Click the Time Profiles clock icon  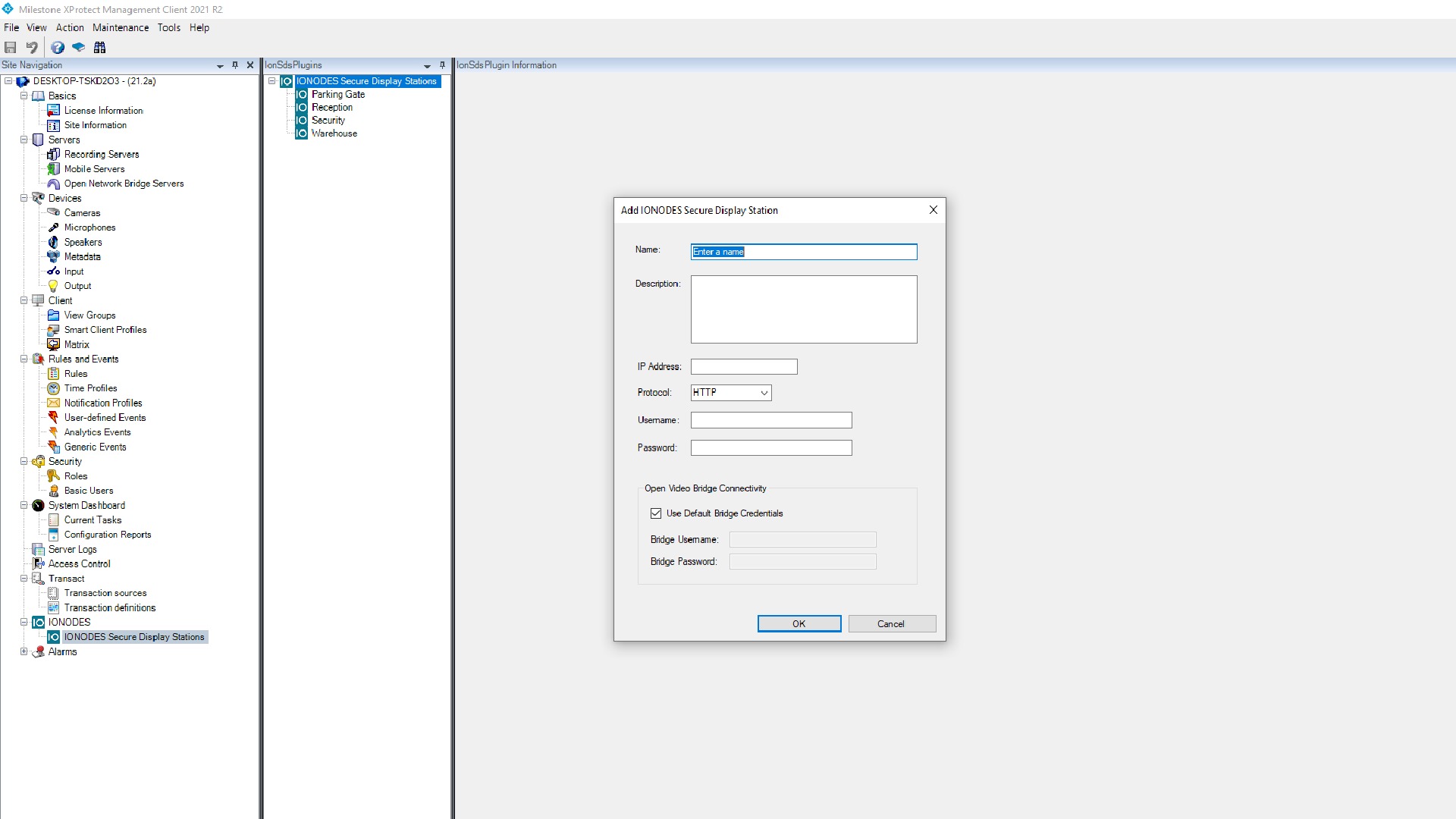point(54,388)
